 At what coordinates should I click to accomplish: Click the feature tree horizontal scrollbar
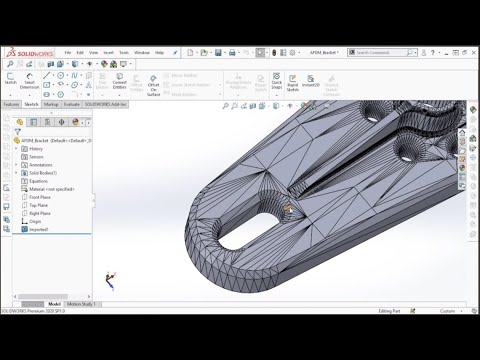pos(43,296)
